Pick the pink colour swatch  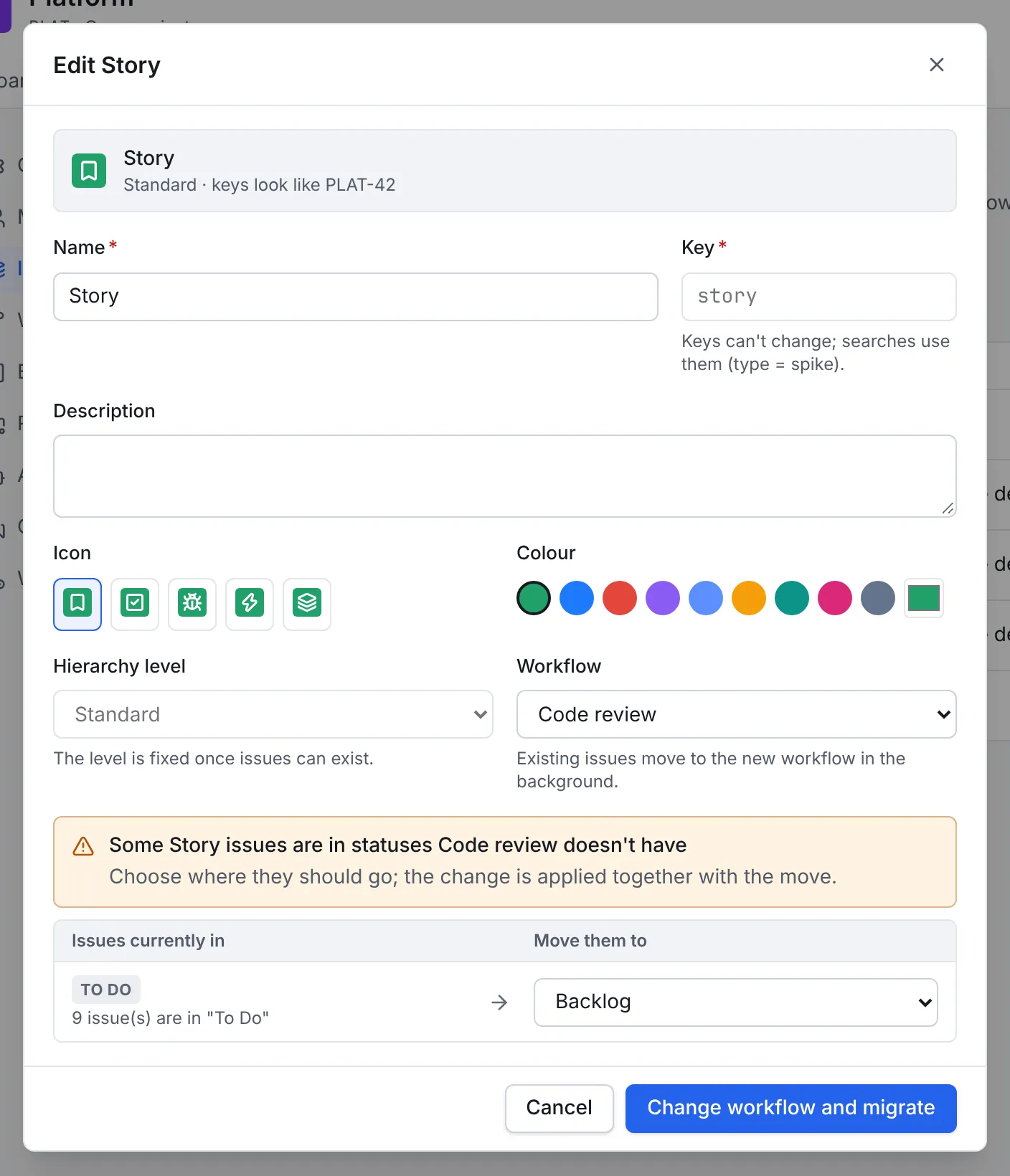[x=835, y=598]
